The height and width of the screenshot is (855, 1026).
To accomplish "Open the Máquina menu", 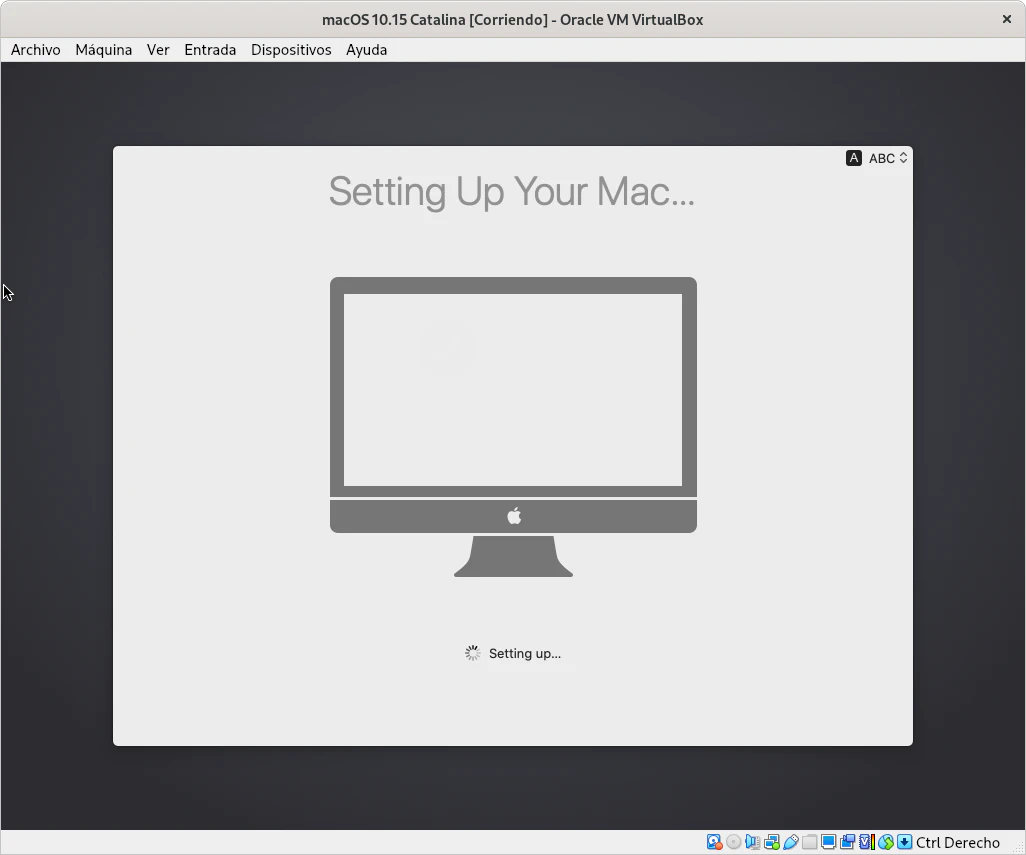I will (103, 50).
